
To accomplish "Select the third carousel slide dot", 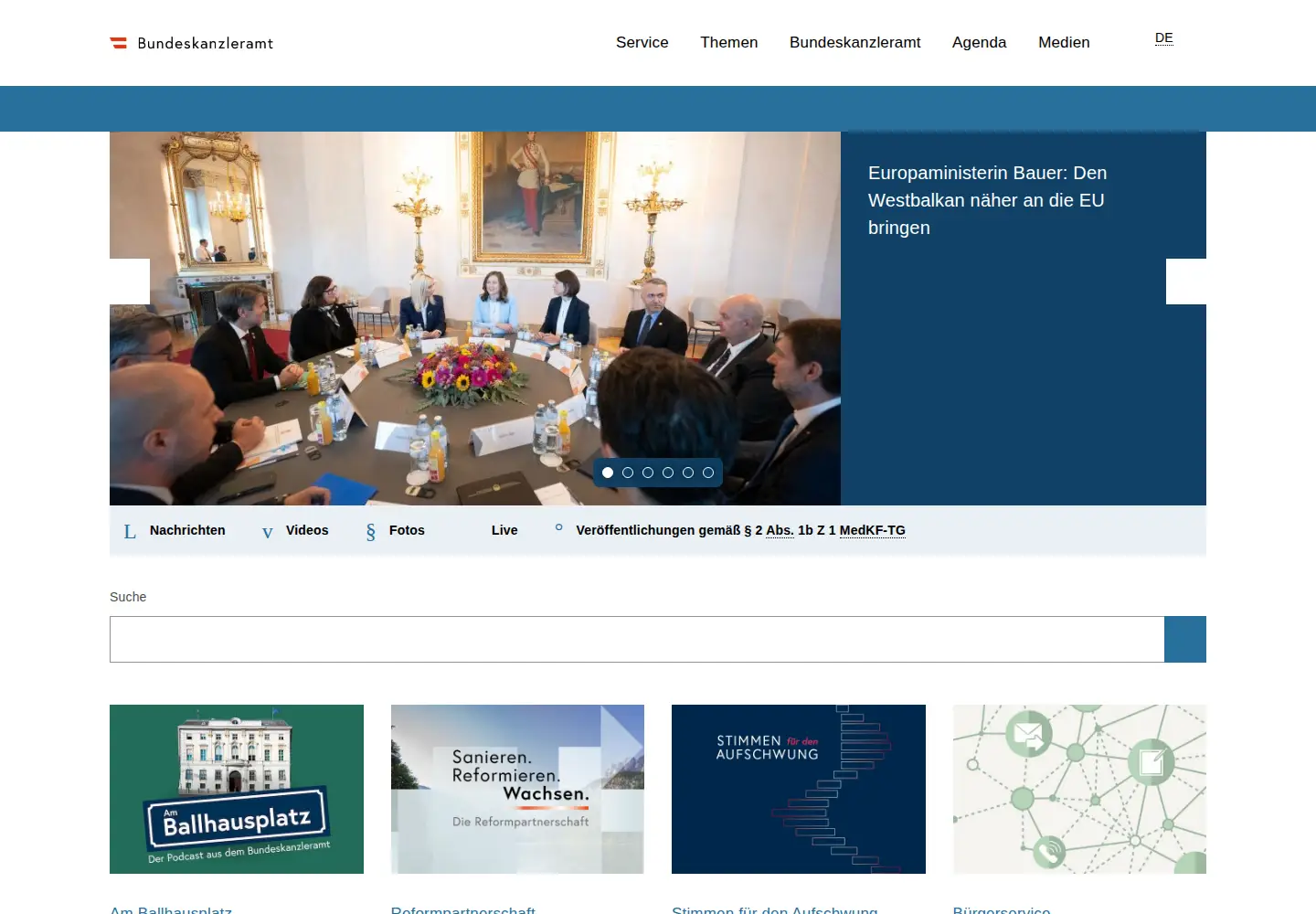I will [x=648, y=473].
